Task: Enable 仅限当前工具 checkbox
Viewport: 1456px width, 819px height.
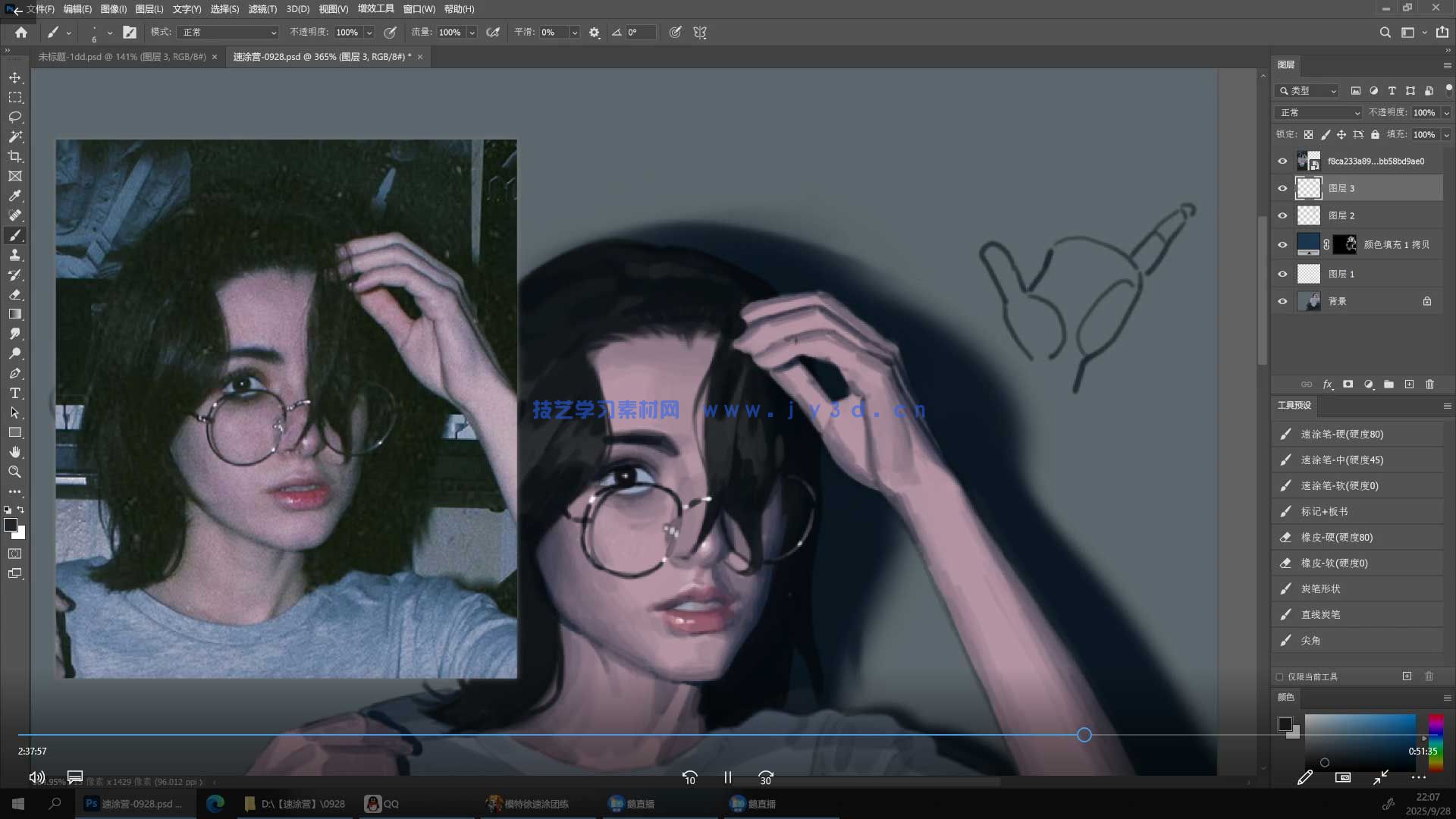Action: click(1279, 676)
